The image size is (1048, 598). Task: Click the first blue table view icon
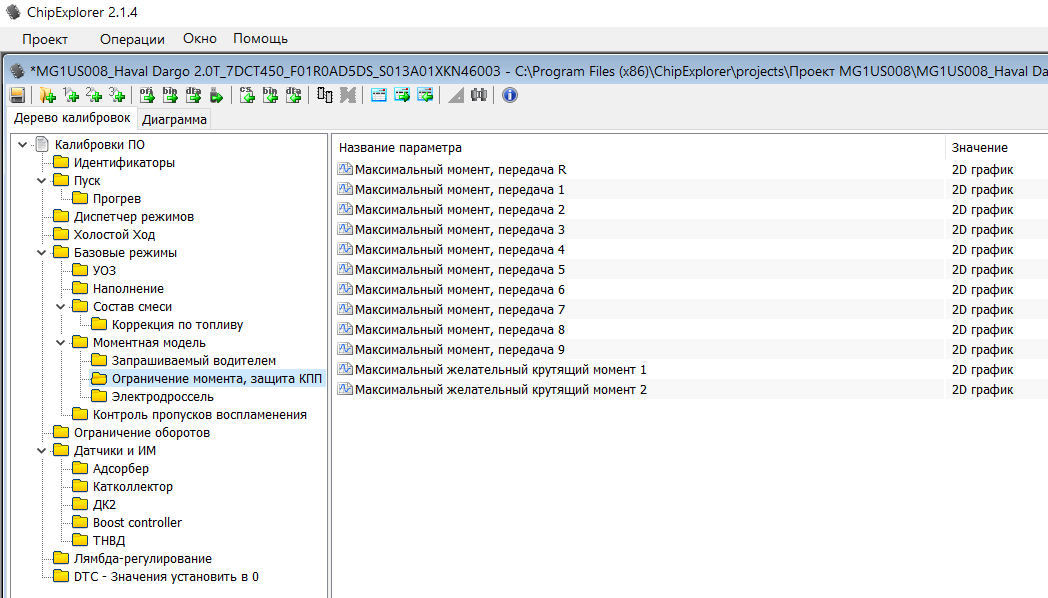coord(379,95)
